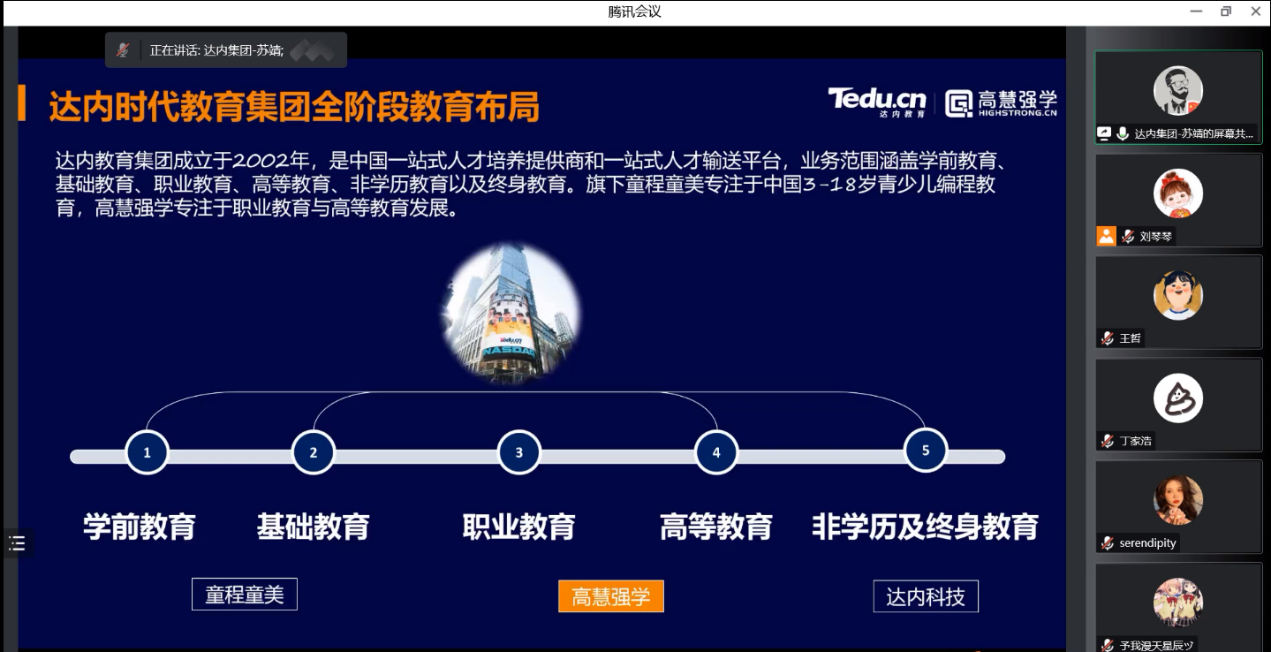The height and width of the screenshot is (652, 1271).
Task: Click the name label serendipity
Action: (1148, 543)
